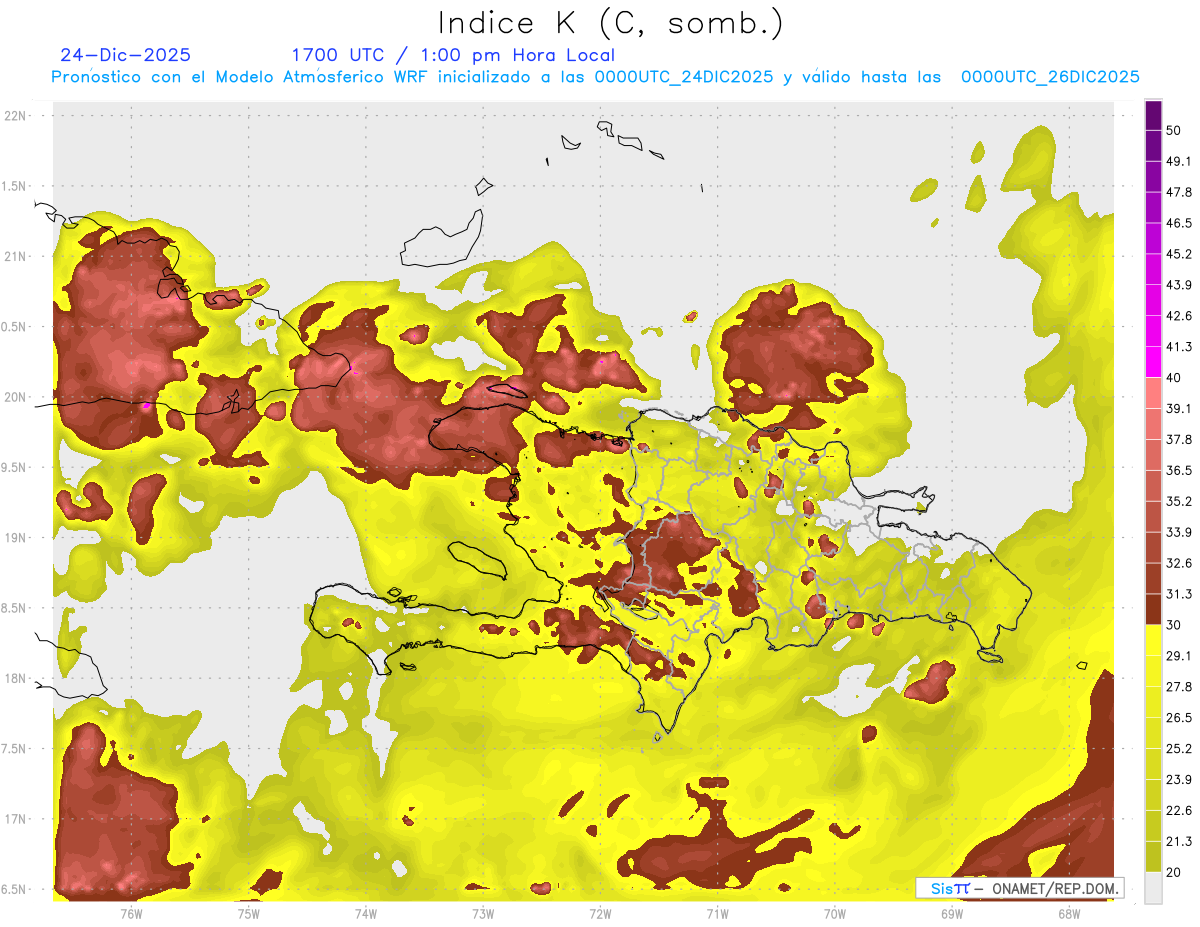Click the '39.1' color bar label
This screenshot has width=1200, height=927.
pyautogui.click(x=1179, y=408)
